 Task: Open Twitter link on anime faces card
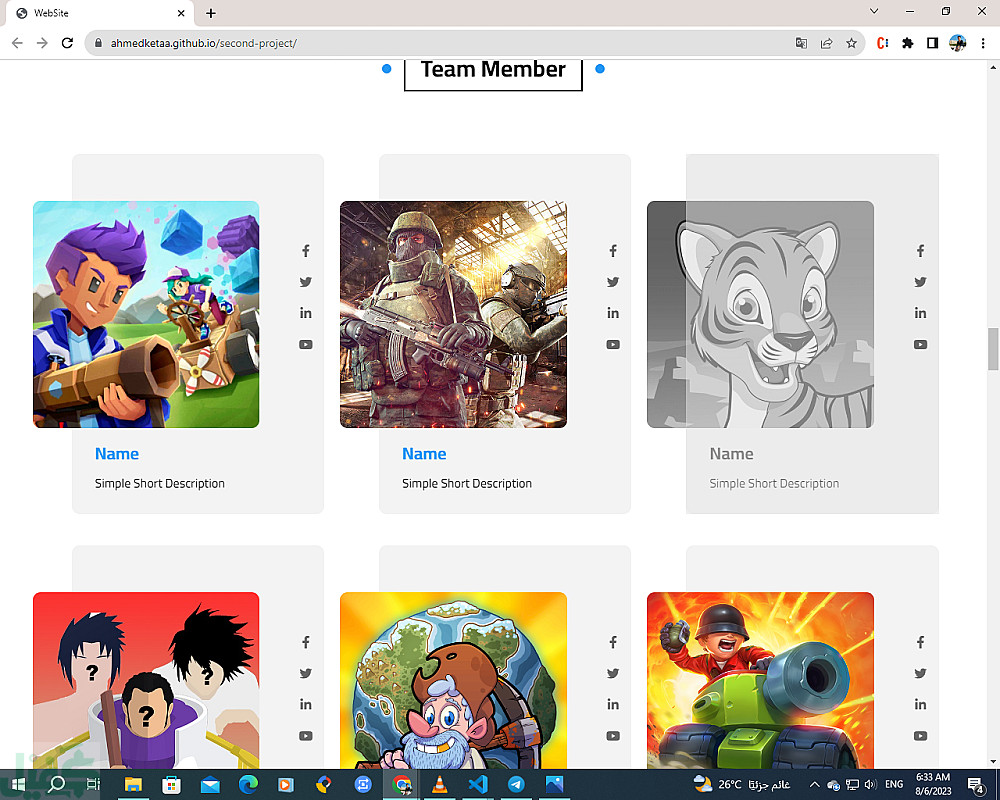pyautogui.click(x=305, y=673)
